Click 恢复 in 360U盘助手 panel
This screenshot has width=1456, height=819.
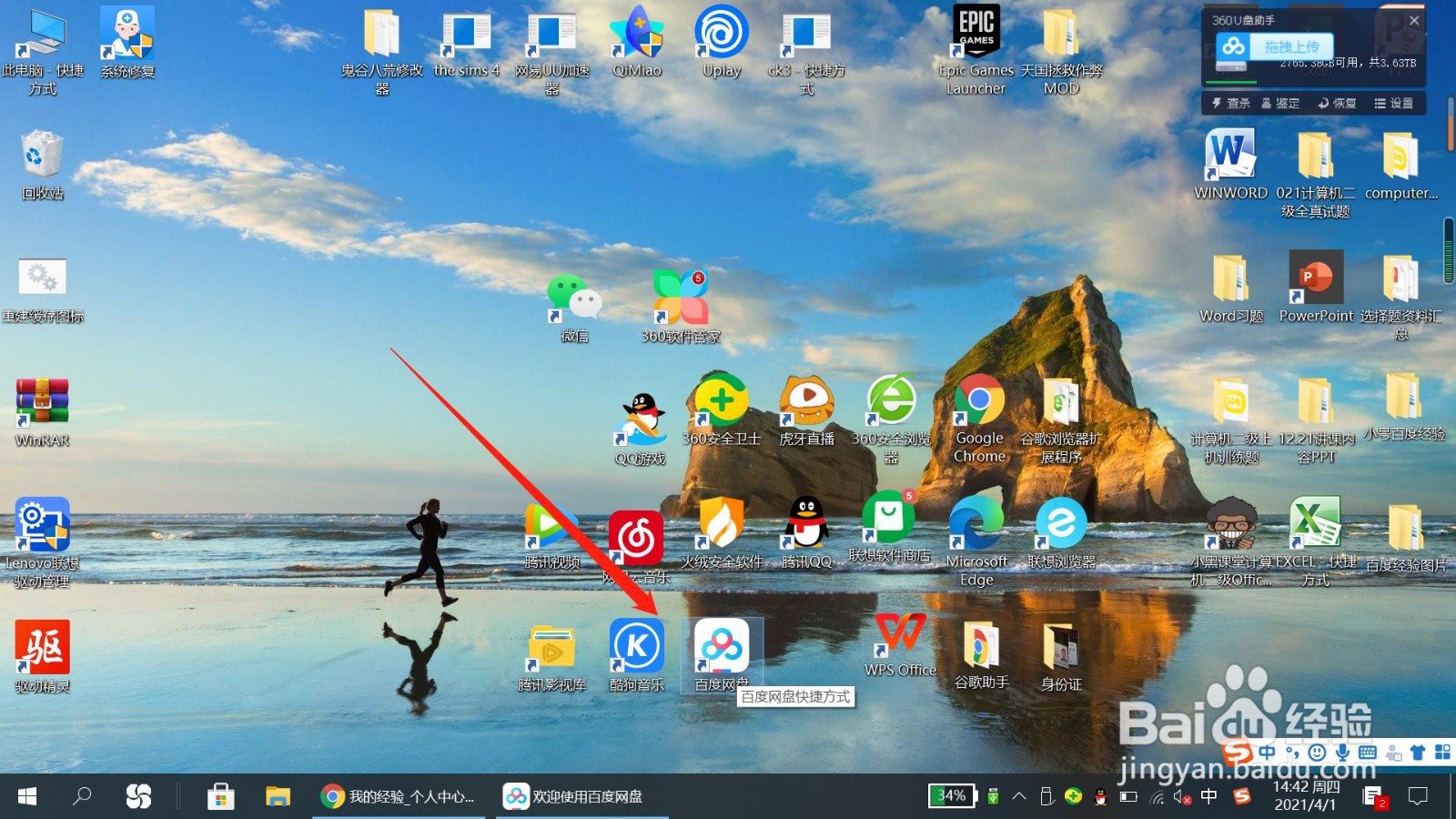coord(1338,104)
